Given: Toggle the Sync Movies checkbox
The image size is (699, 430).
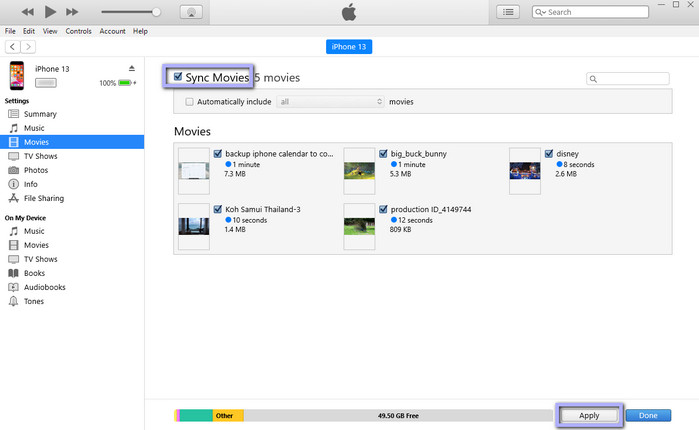Looking at the screenshot, I should [x=178, y=77].
